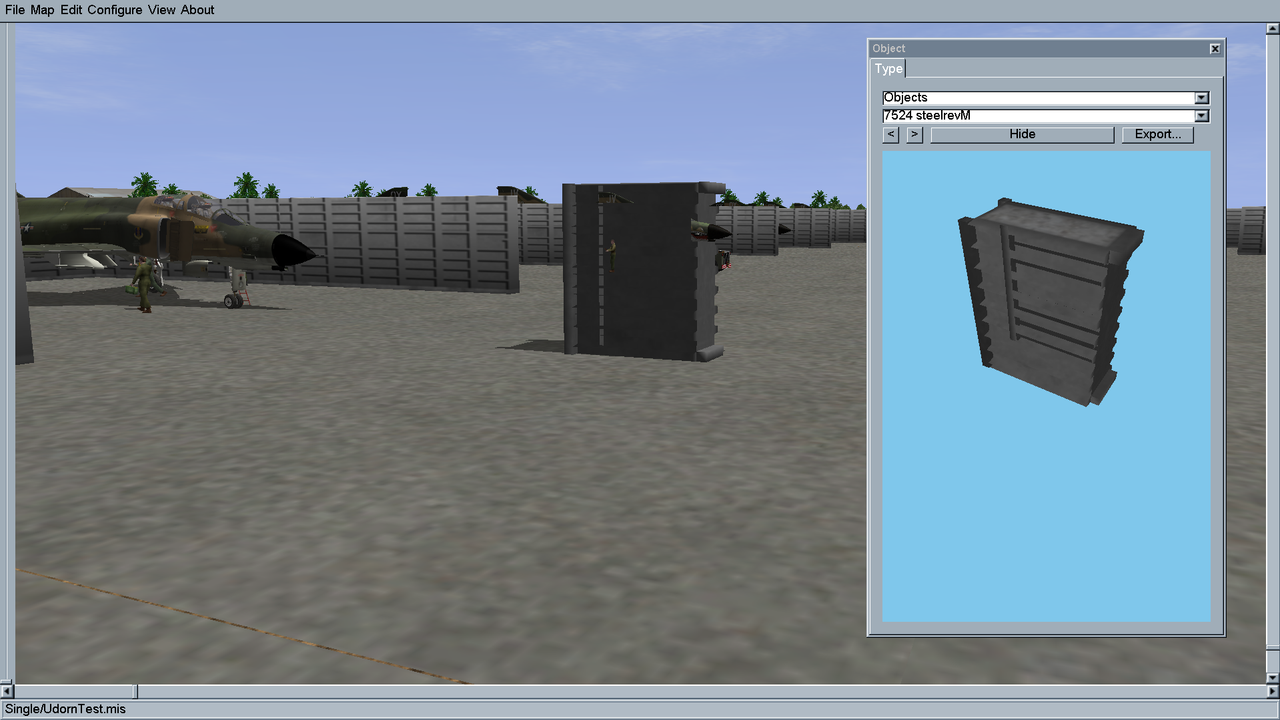Image resolution: width=1280 pixels, height=720 pixels.
Task: Click the Export... button
Action: click(x=1157, y=134)
